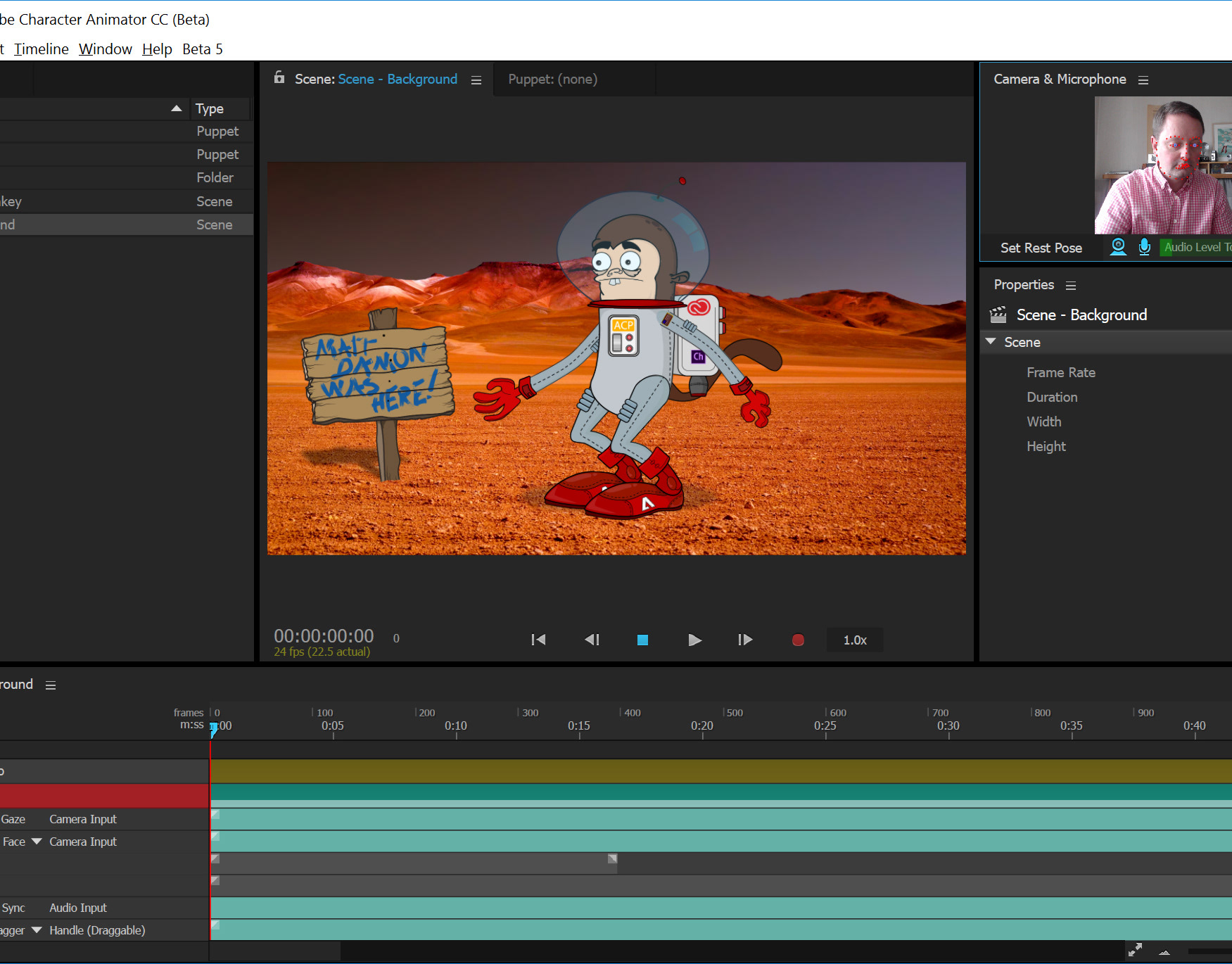Select the highlighted Scene row ending in 'nd'
1232x964 pixels.
125,224
